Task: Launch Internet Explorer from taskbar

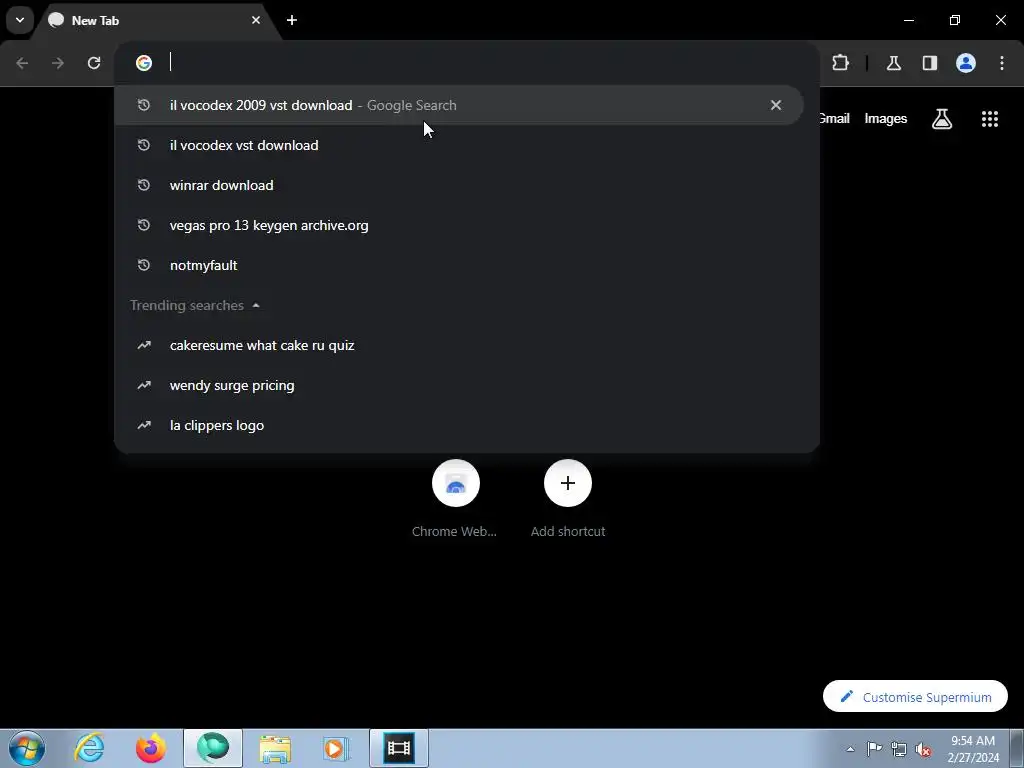Action: tap(89, 748)
